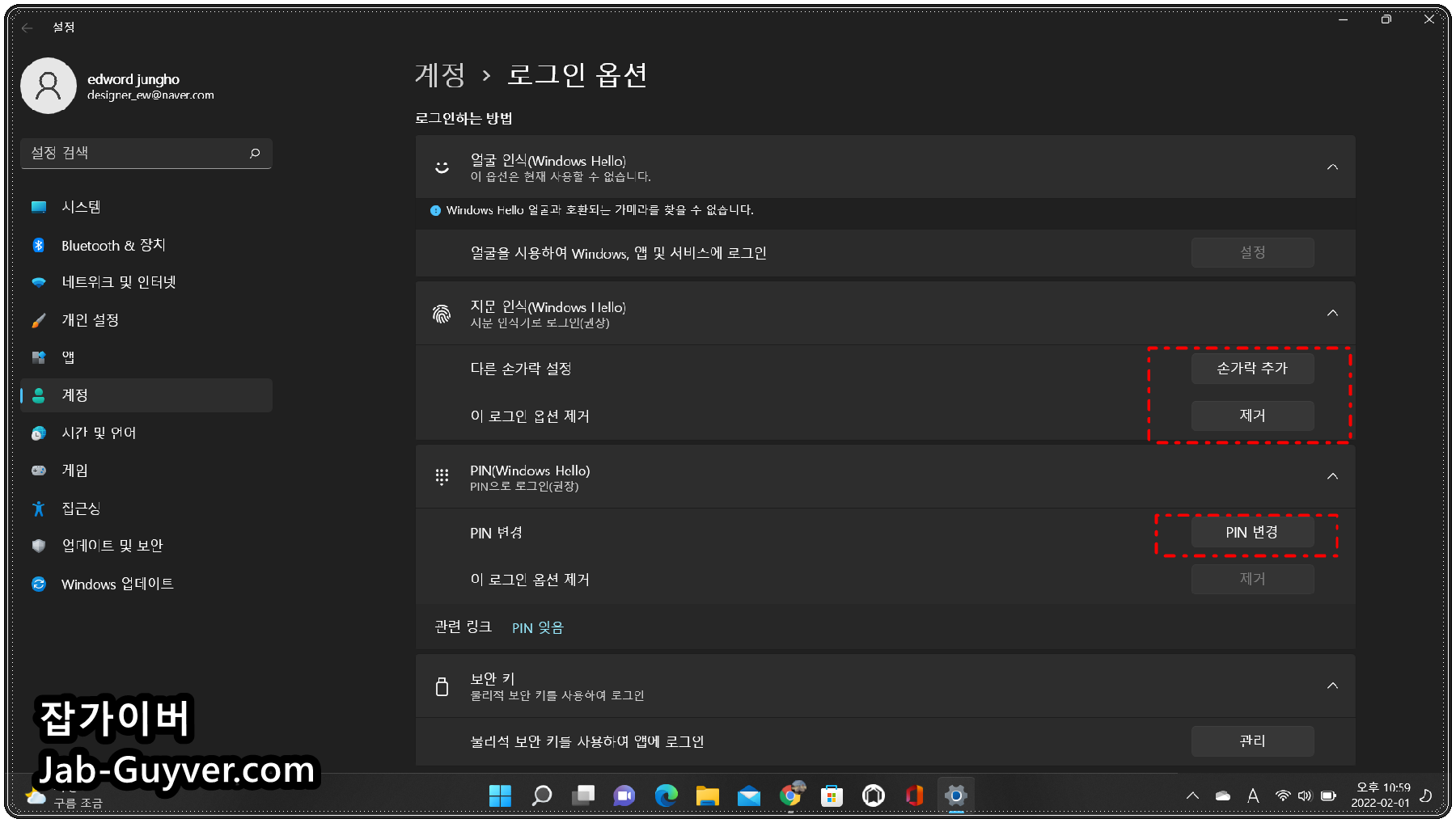Open 개인 설정 using its brush icon
This screenshot has height=823, width=1456.
39,319
